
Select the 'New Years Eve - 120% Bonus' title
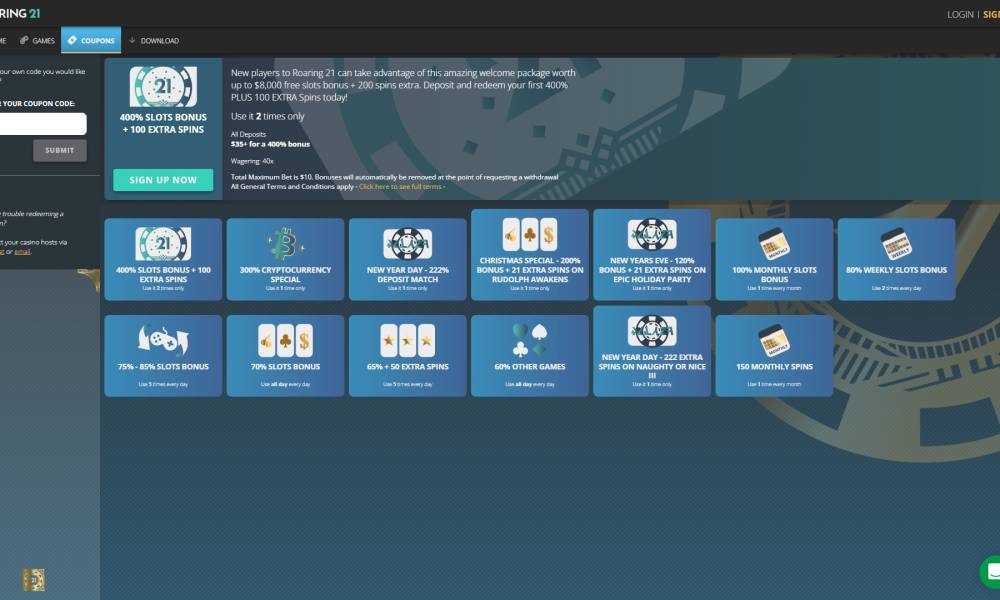[652, 270]
